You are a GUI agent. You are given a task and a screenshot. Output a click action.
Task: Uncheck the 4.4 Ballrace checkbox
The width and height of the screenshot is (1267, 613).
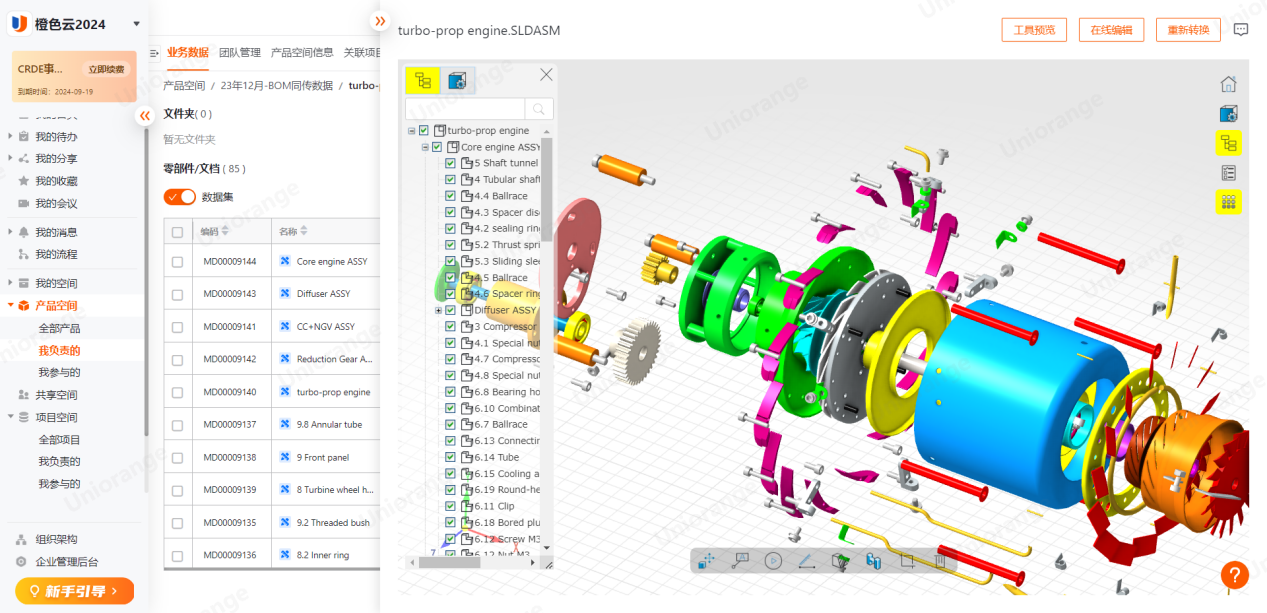pos(450,196)
